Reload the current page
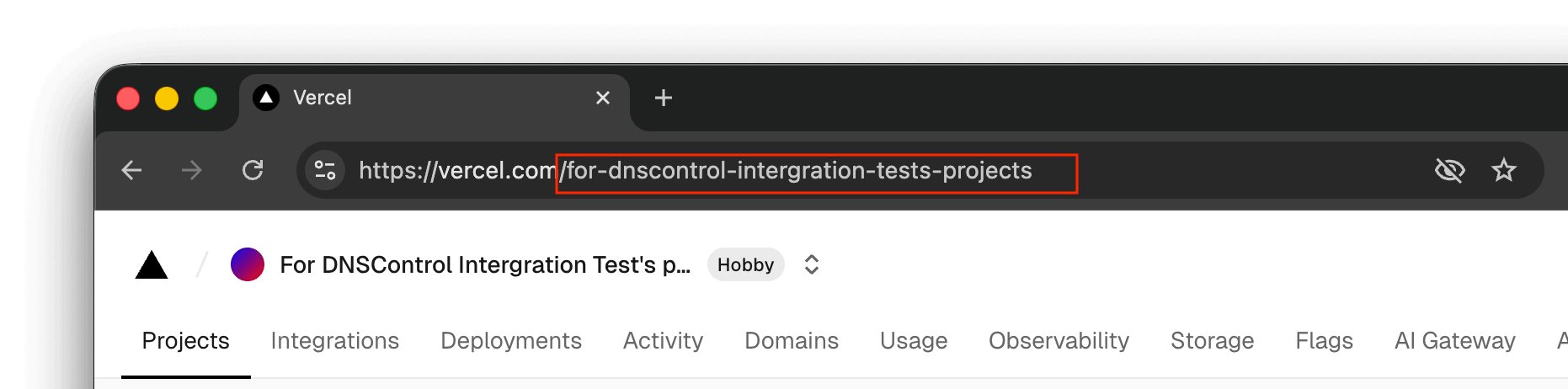The width and height of the screenshot is (1568, 389). tap(253, 171)
